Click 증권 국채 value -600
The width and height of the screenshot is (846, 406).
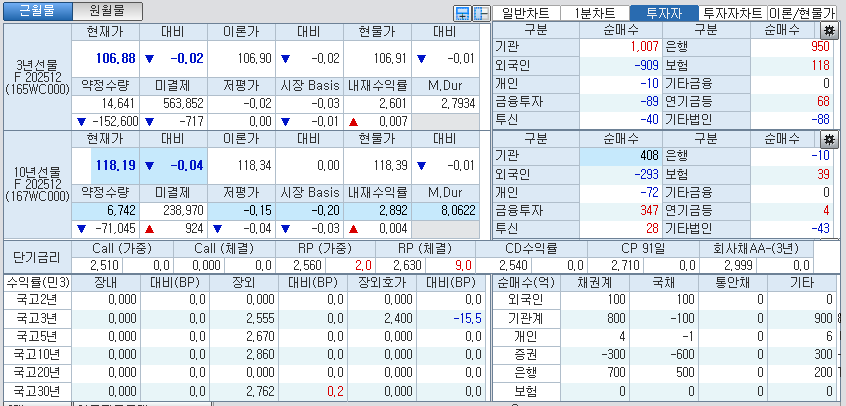coord(682,355)
